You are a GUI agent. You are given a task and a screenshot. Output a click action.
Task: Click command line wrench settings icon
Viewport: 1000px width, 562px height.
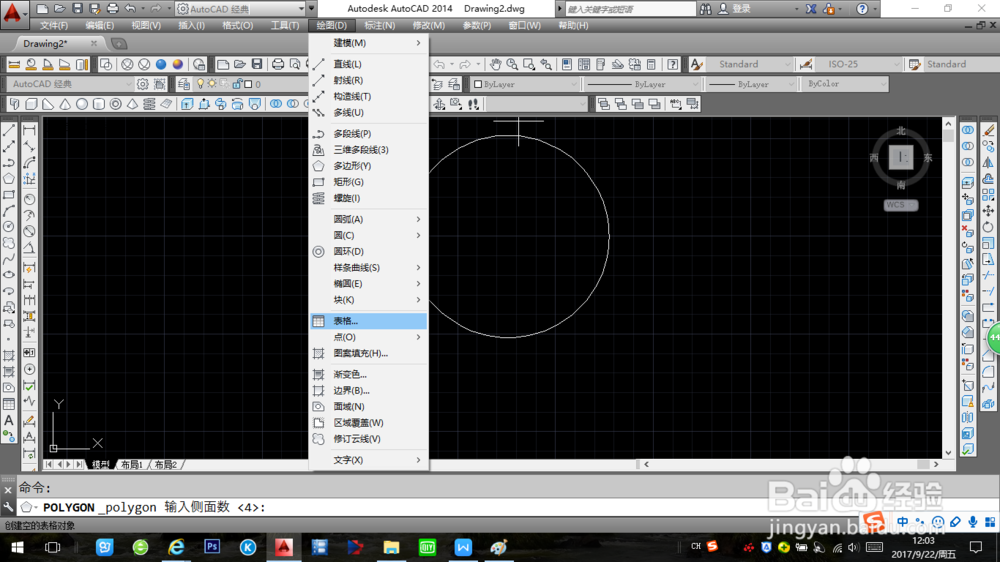(x=8, y=507)
